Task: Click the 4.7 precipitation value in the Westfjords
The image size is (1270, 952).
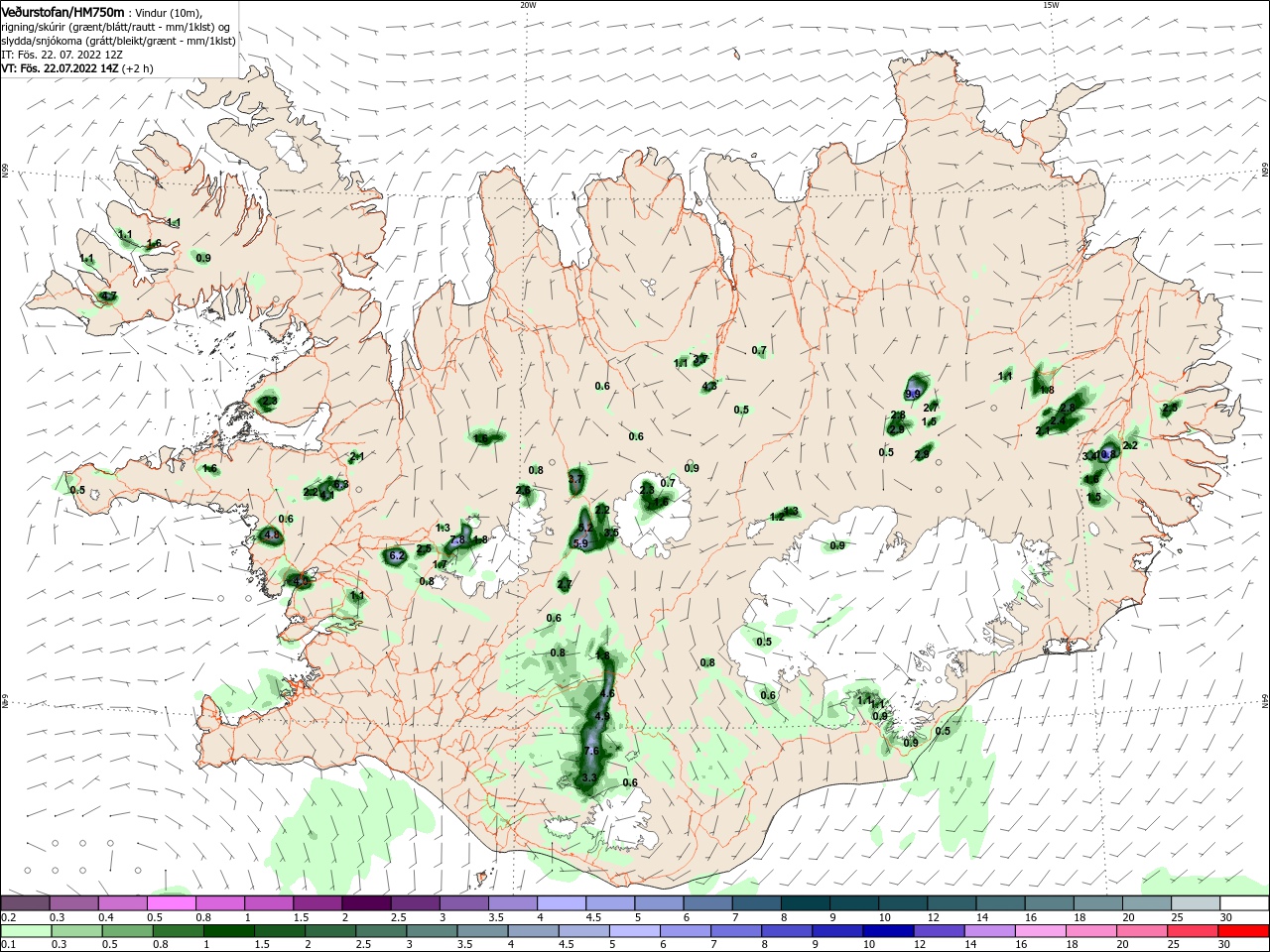Action: click(x=108, y=297)
